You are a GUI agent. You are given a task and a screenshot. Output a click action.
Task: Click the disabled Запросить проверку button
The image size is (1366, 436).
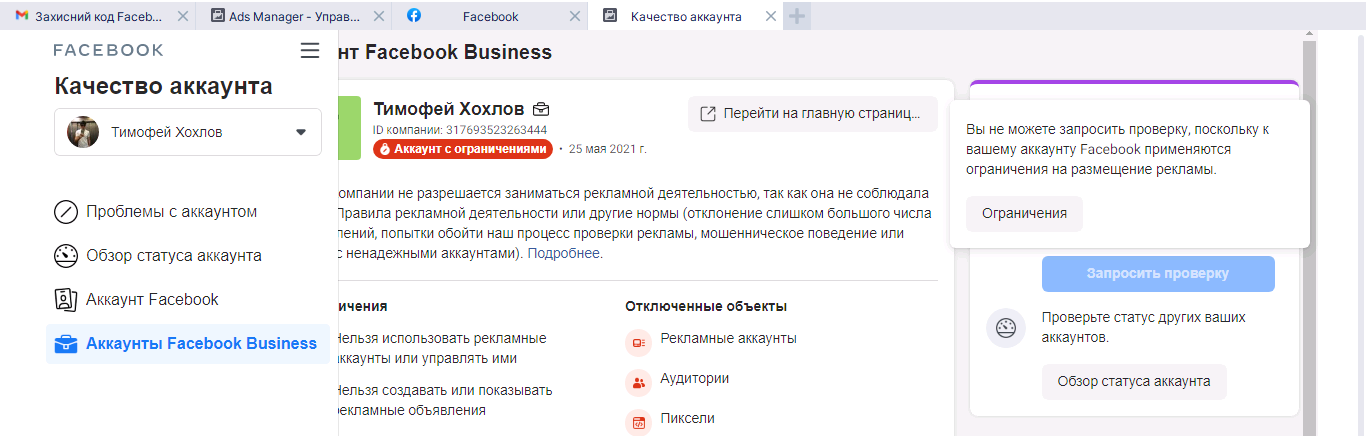[1158, 274]
